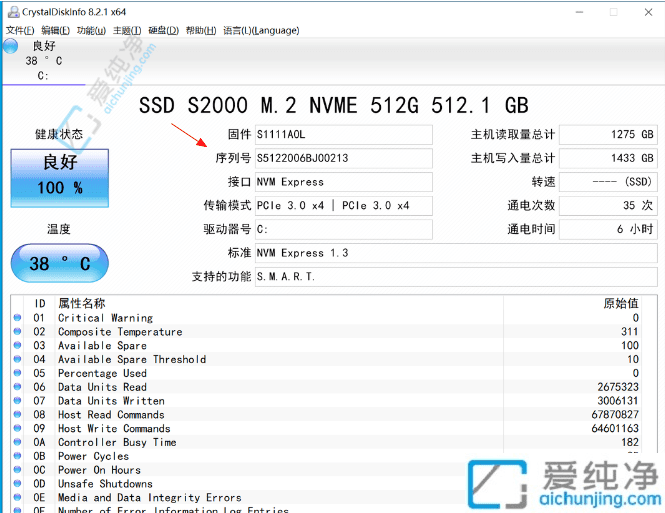This screenshot has height=513, width=665.
Task: Select the Composite Temperature attribute name
Action: [120, 332]
